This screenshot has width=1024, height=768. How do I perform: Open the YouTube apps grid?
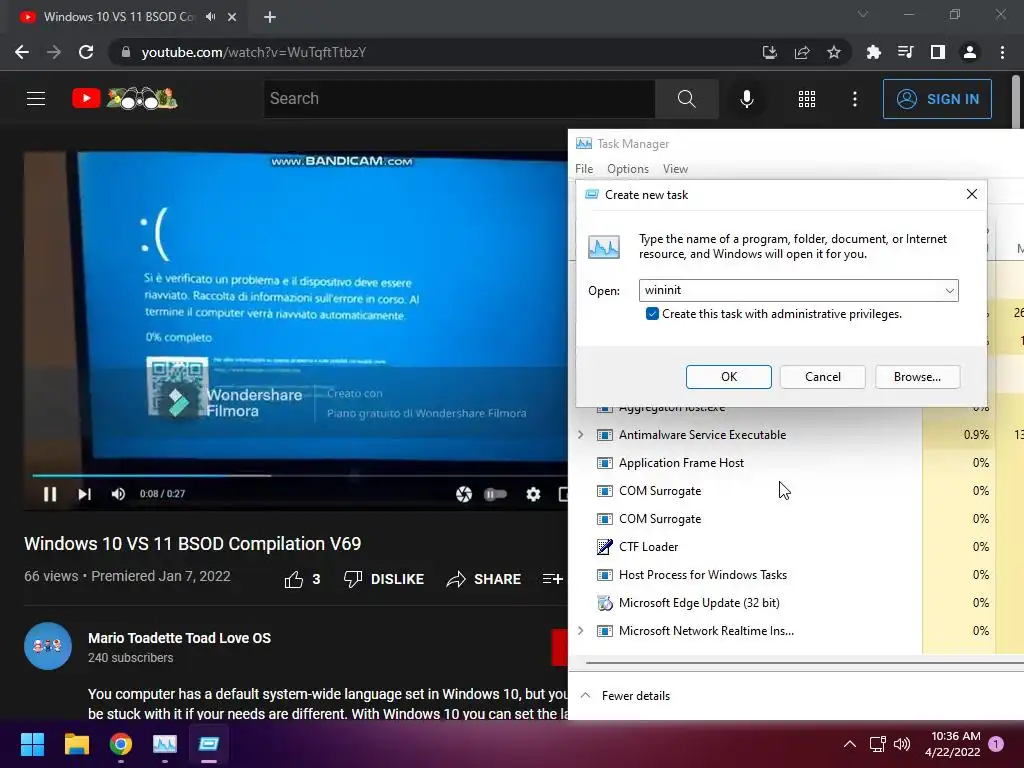(x=807, y=99)
